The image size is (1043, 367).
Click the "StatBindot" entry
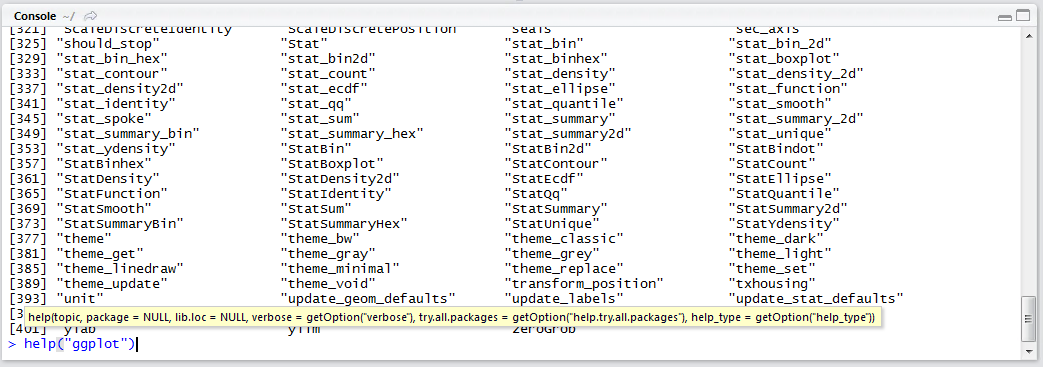pyautogui.click(x=776, y=148)
